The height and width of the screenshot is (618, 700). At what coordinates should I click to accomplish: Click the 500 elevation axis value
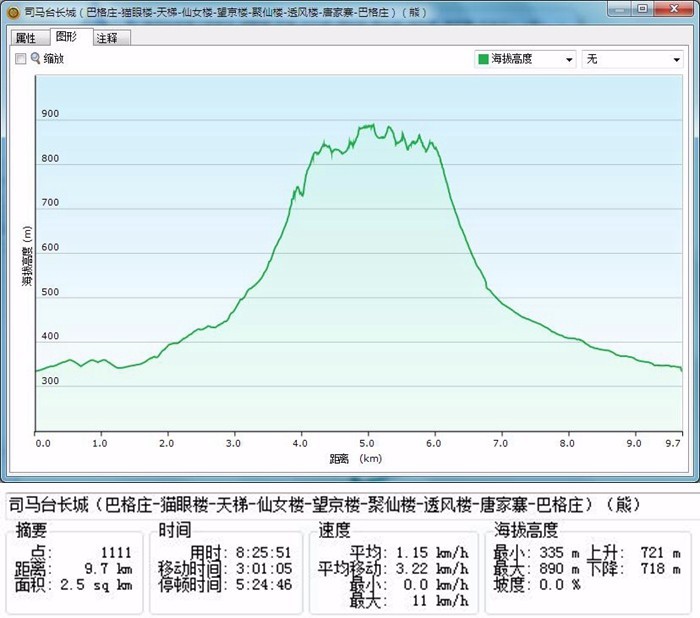(50, 292)
